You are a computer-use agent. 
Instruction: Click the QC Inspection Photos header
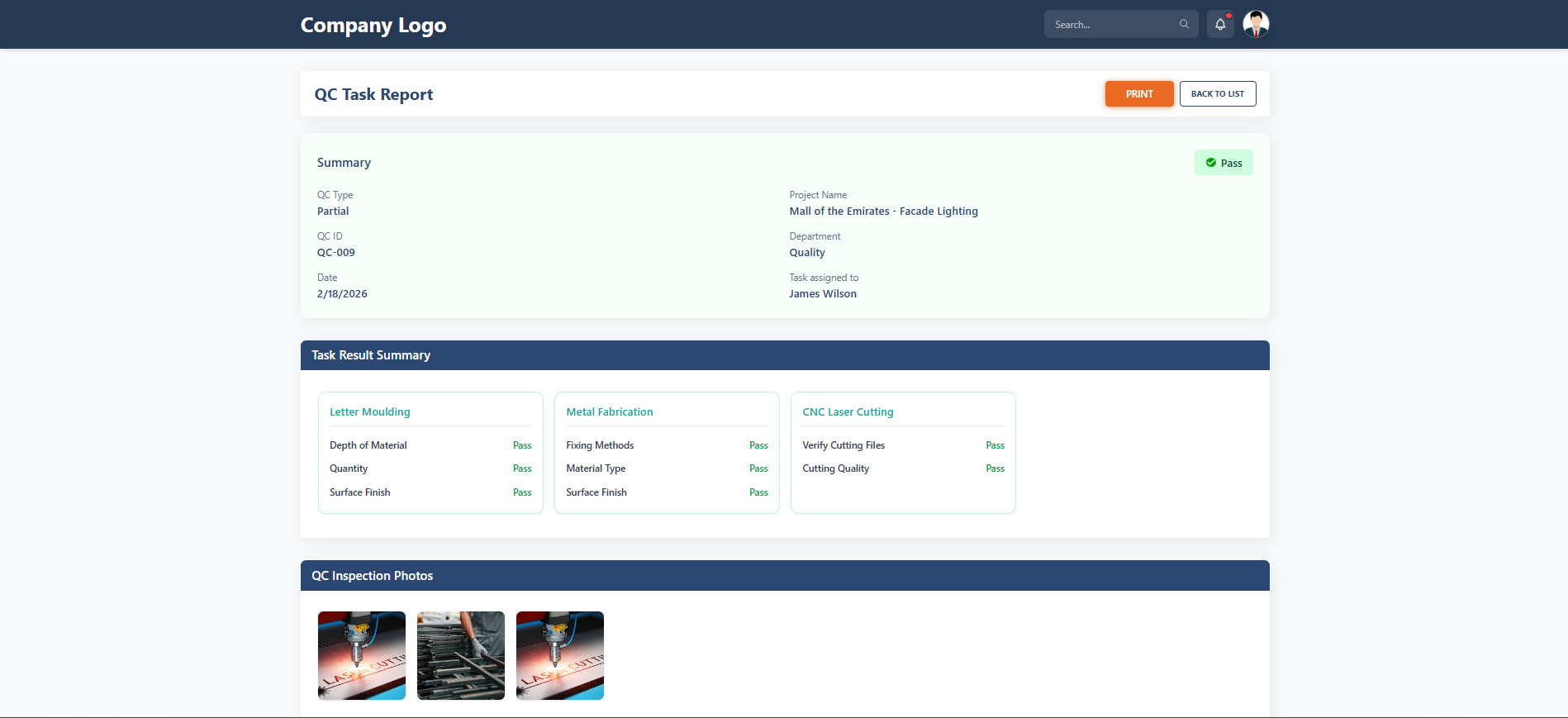[x=785, y=576]
